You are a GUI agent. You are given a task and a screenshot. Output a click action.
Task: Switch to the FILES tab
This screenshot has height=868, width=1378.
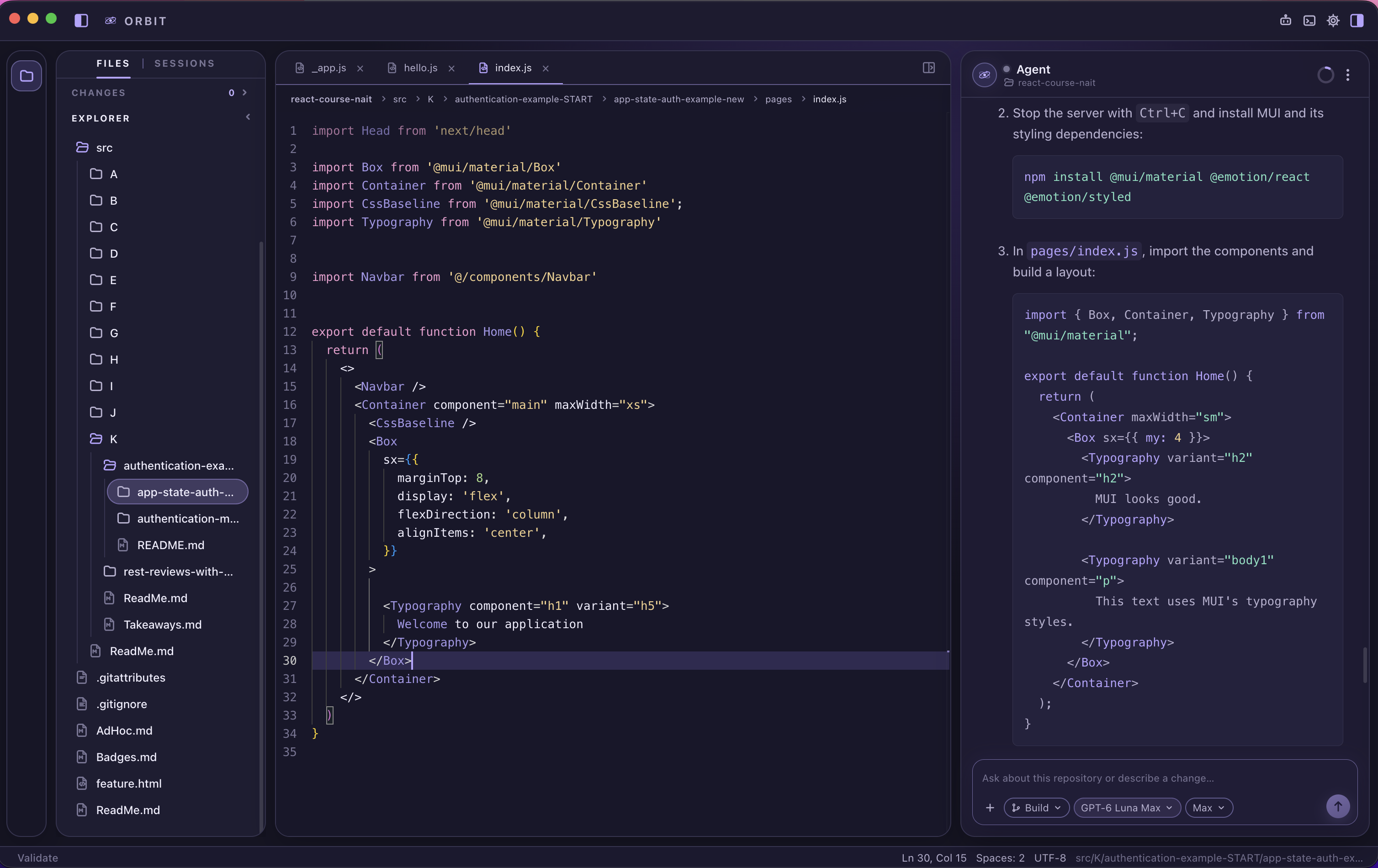click(113, 64)
